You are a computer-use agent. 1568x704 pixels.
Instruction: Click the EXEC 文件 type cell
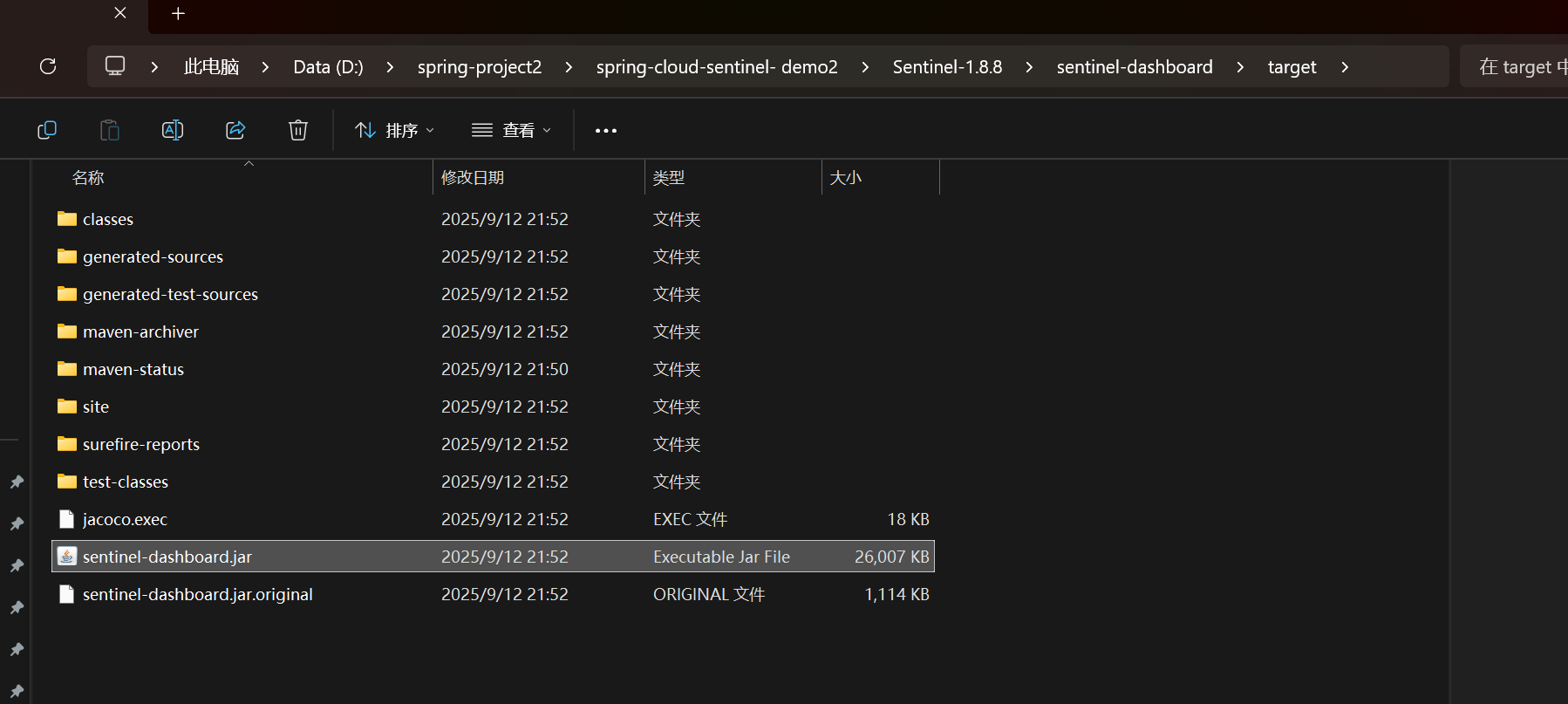pos(690,519)
